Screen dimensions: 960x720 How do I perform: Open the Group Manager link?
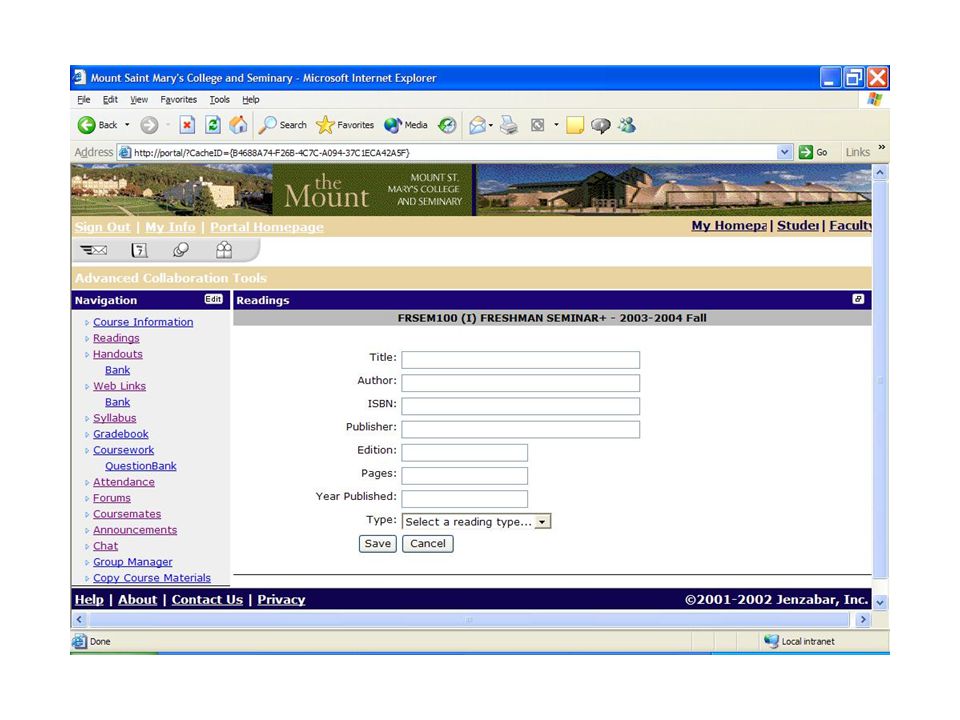(x=133, y=562)
